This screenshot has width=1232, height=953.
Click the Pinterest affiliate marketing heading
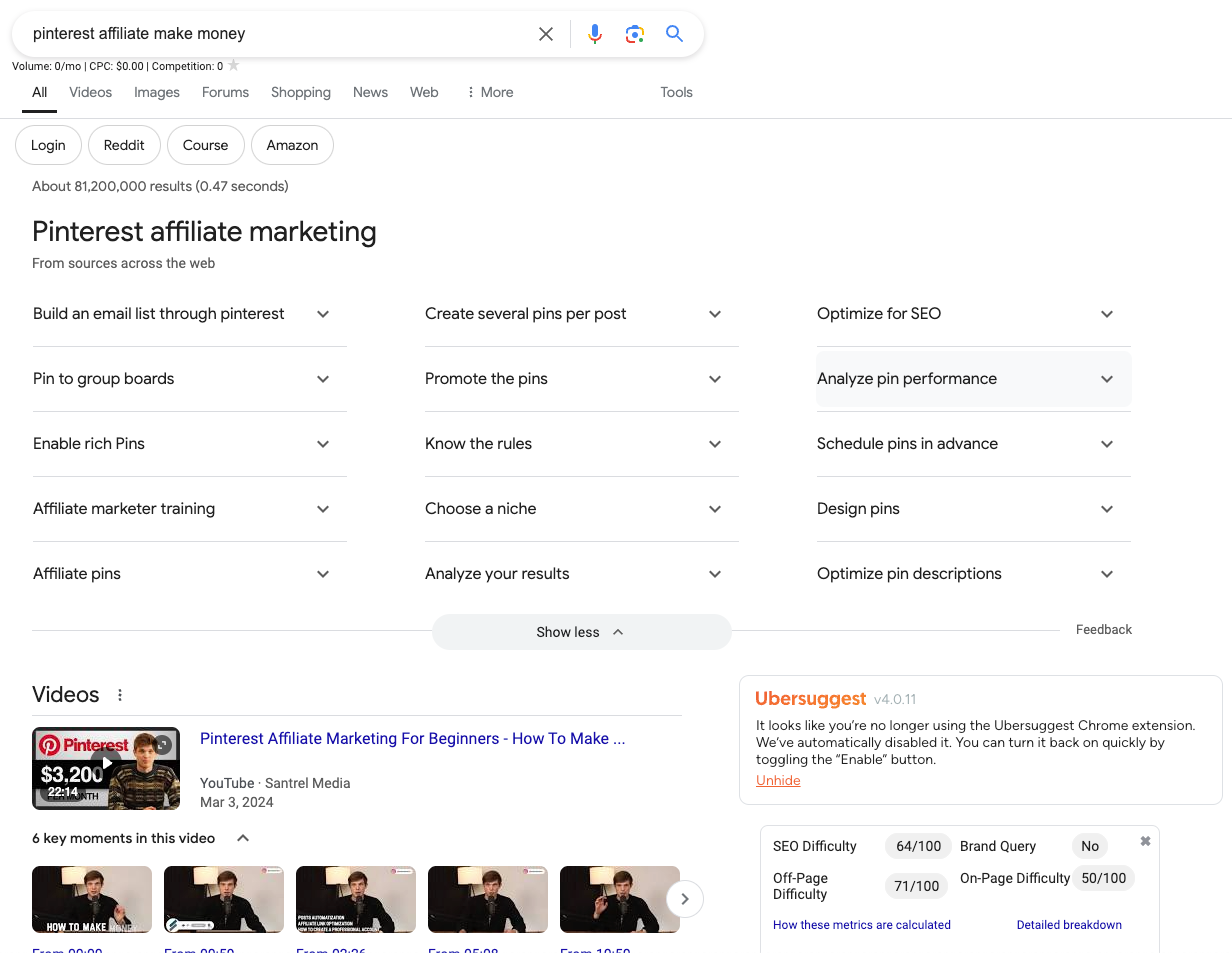[204, 232]
